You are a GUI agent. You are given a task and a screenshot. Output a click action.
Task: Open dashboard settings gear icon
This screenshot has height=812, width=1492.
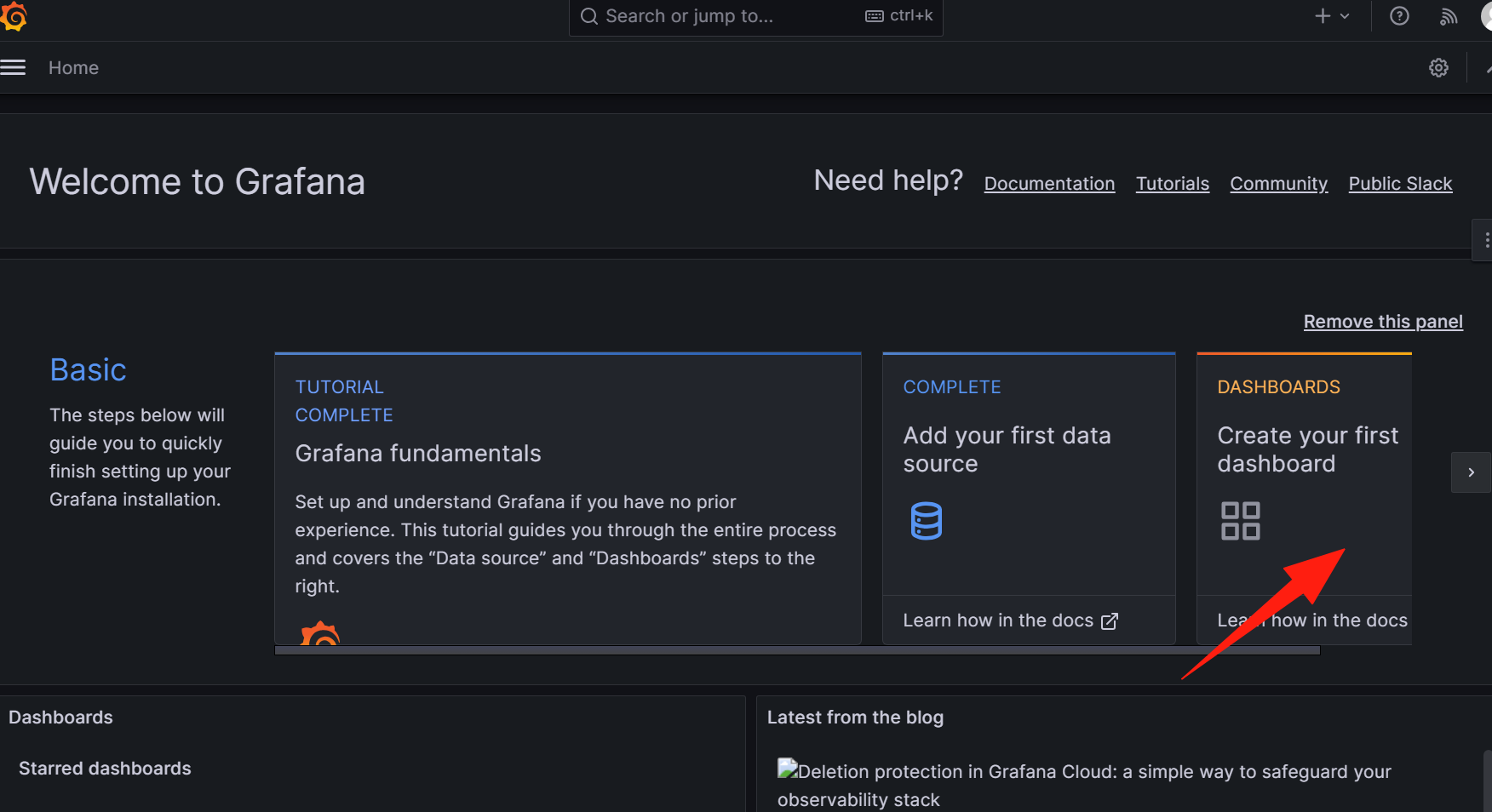point(1438,68)
